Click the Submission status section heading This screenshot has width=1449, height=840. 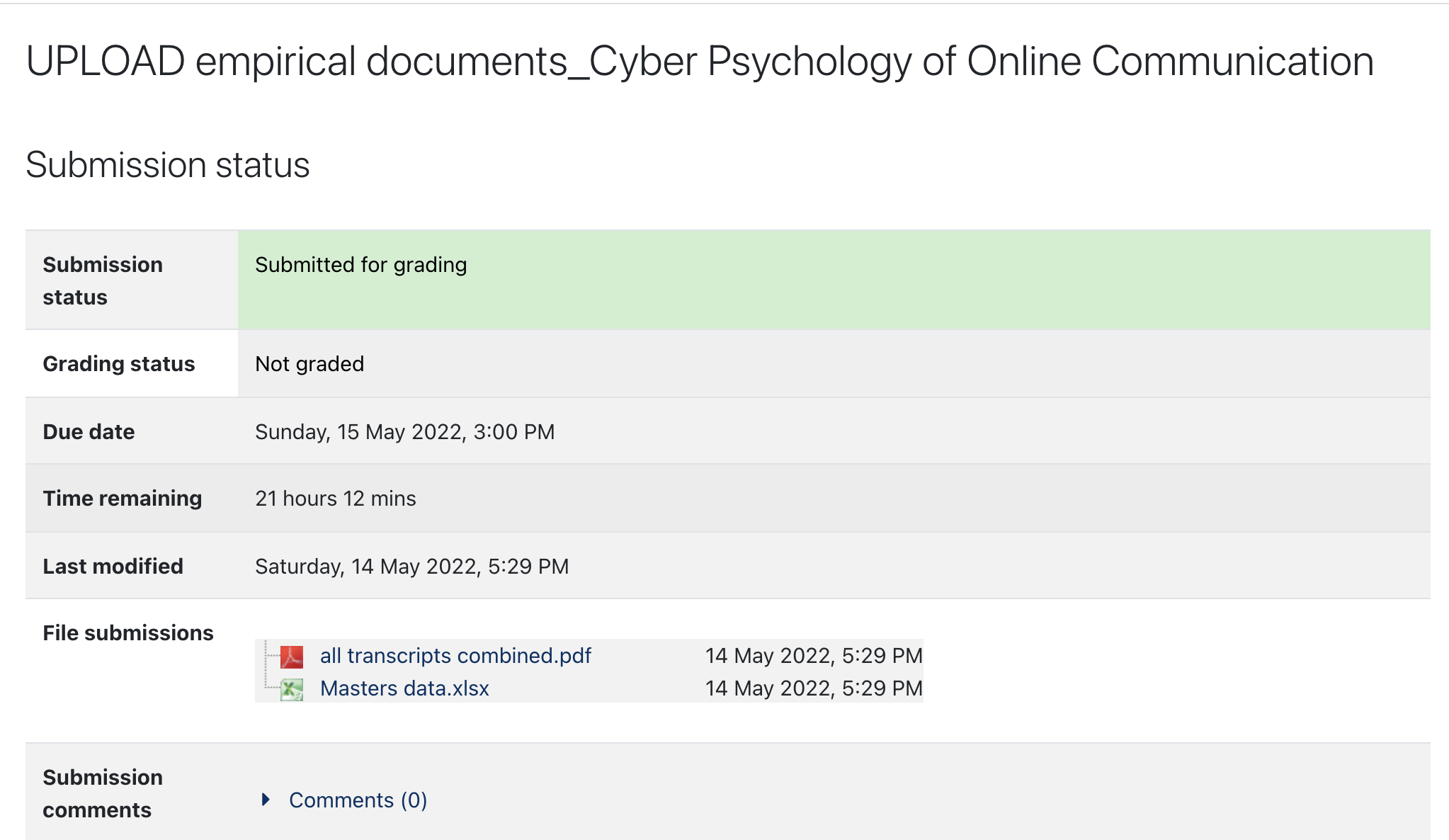pos(167,164)
